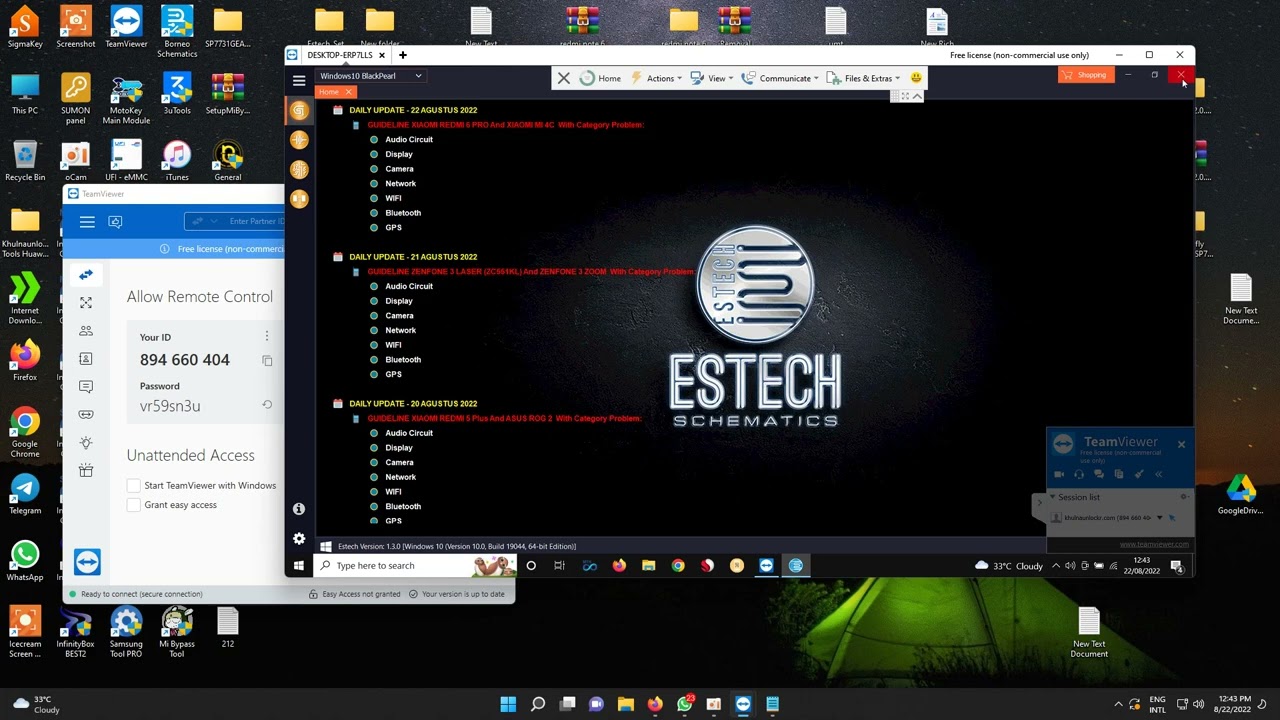Open remote taskbar 33°C Cloudy weather
Viewport: 1280px width, 720px height.
pyautogui.click(x=1011, y=566)
